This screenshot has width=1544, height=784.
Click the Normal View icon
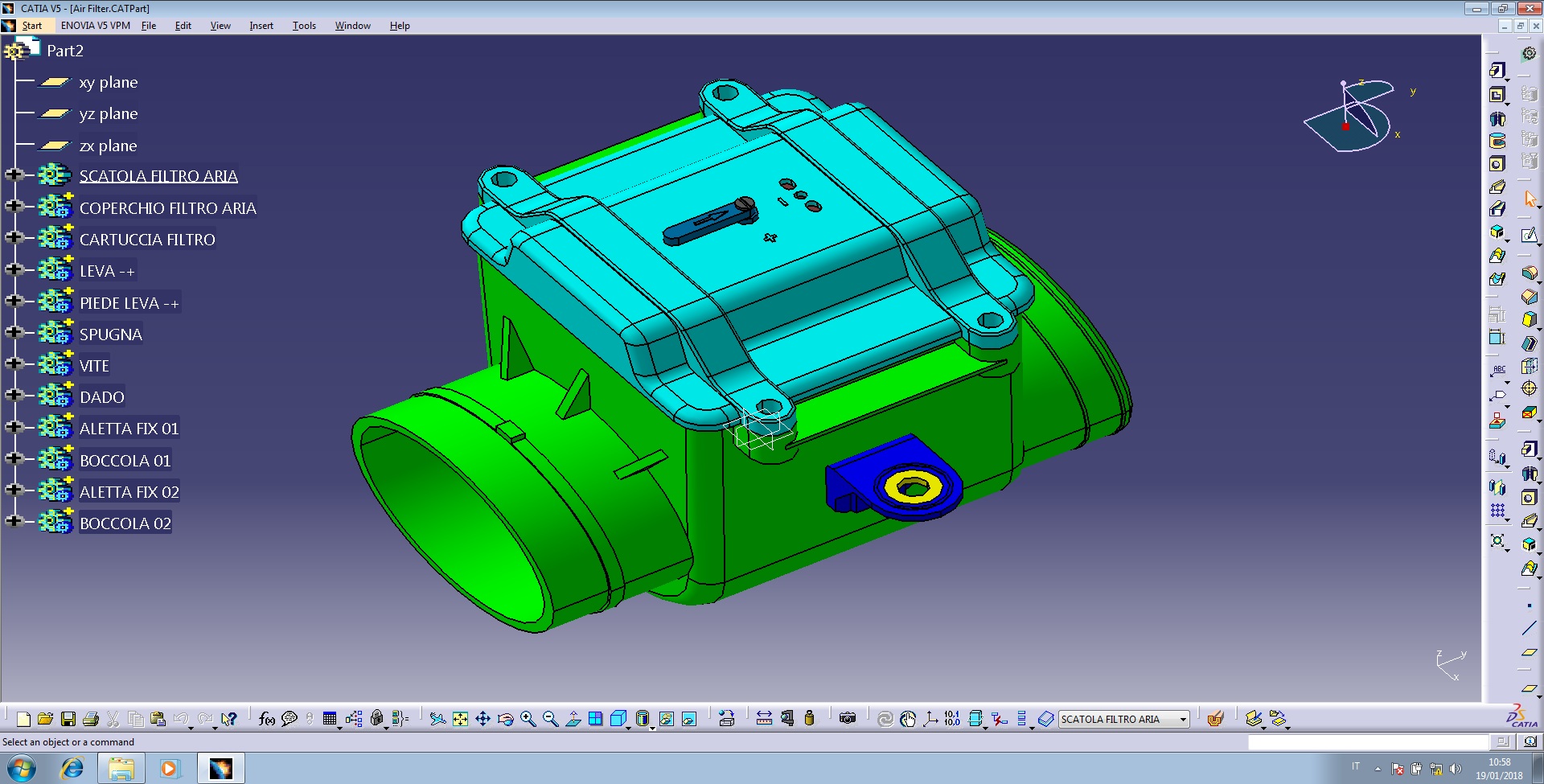click(573, 719)
